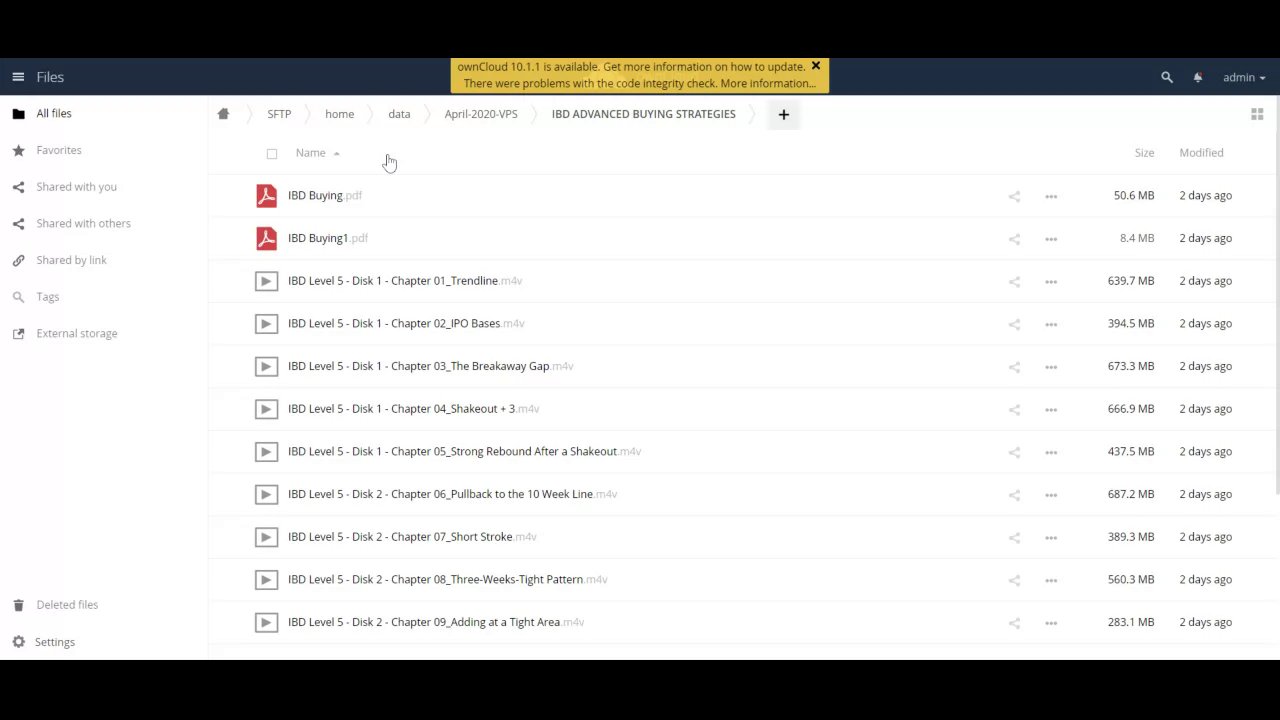Navigate to data breadcrumb

coord(399,114)
